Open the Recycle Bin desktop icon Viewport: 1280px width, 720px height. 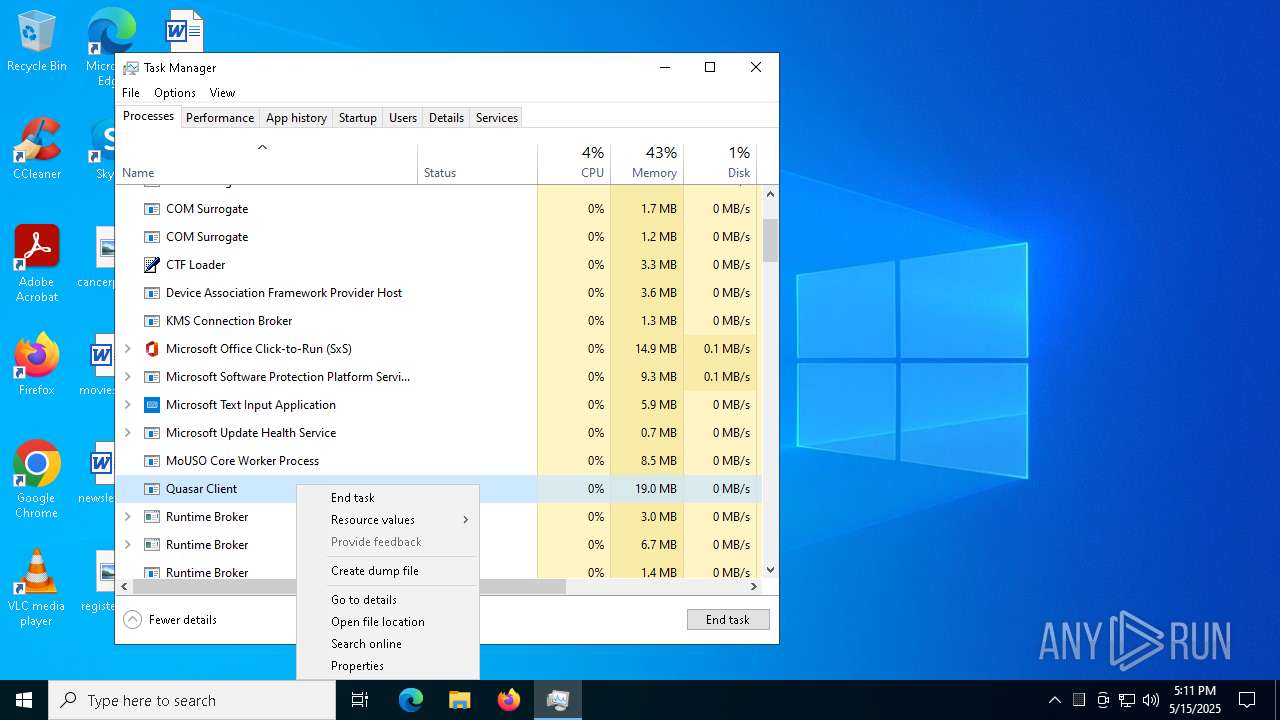37,42
